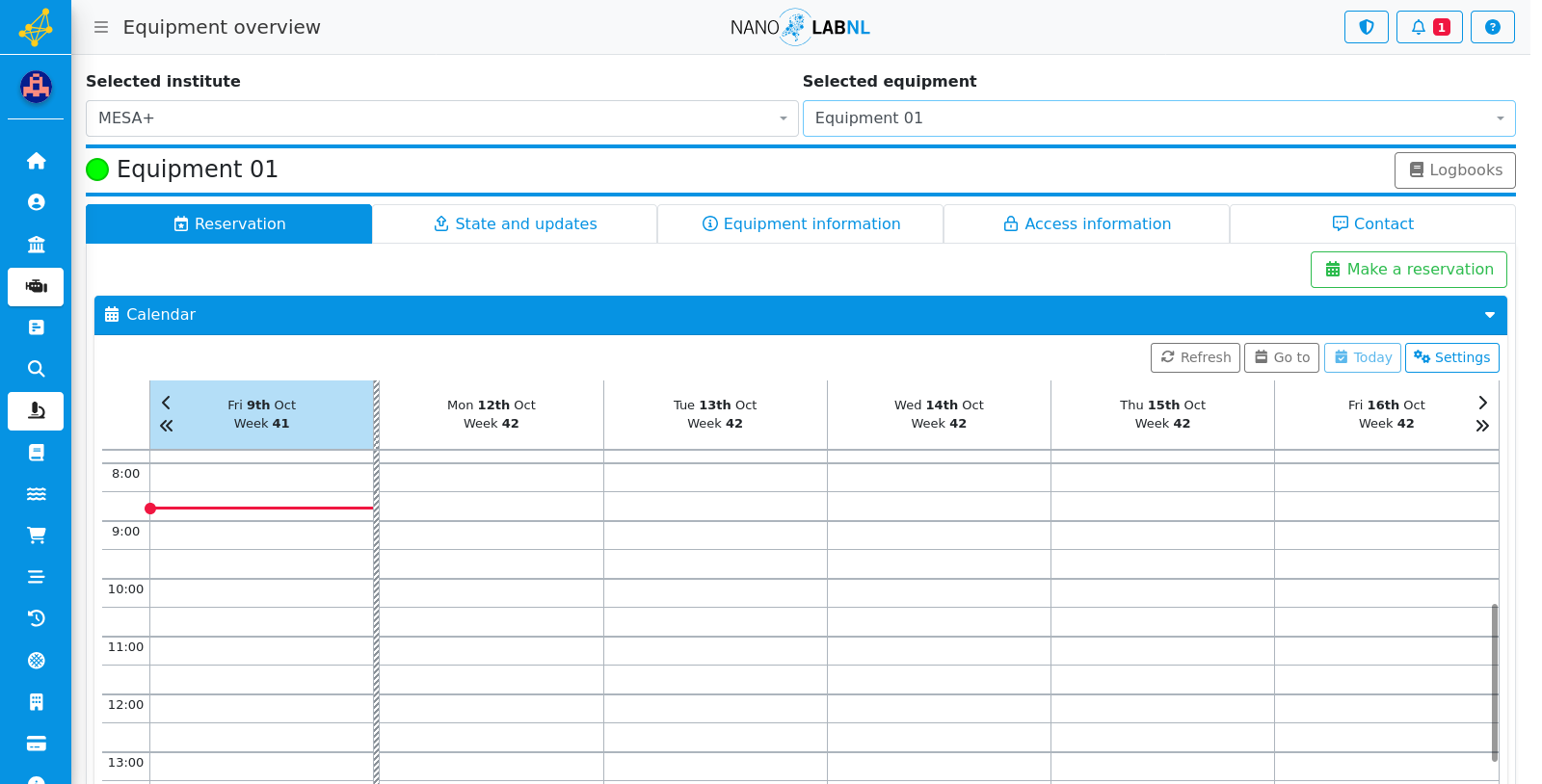Open the Equipment information tab
Image resolution: width=1542 pixels, height=784 pixels.
point(800,223)
